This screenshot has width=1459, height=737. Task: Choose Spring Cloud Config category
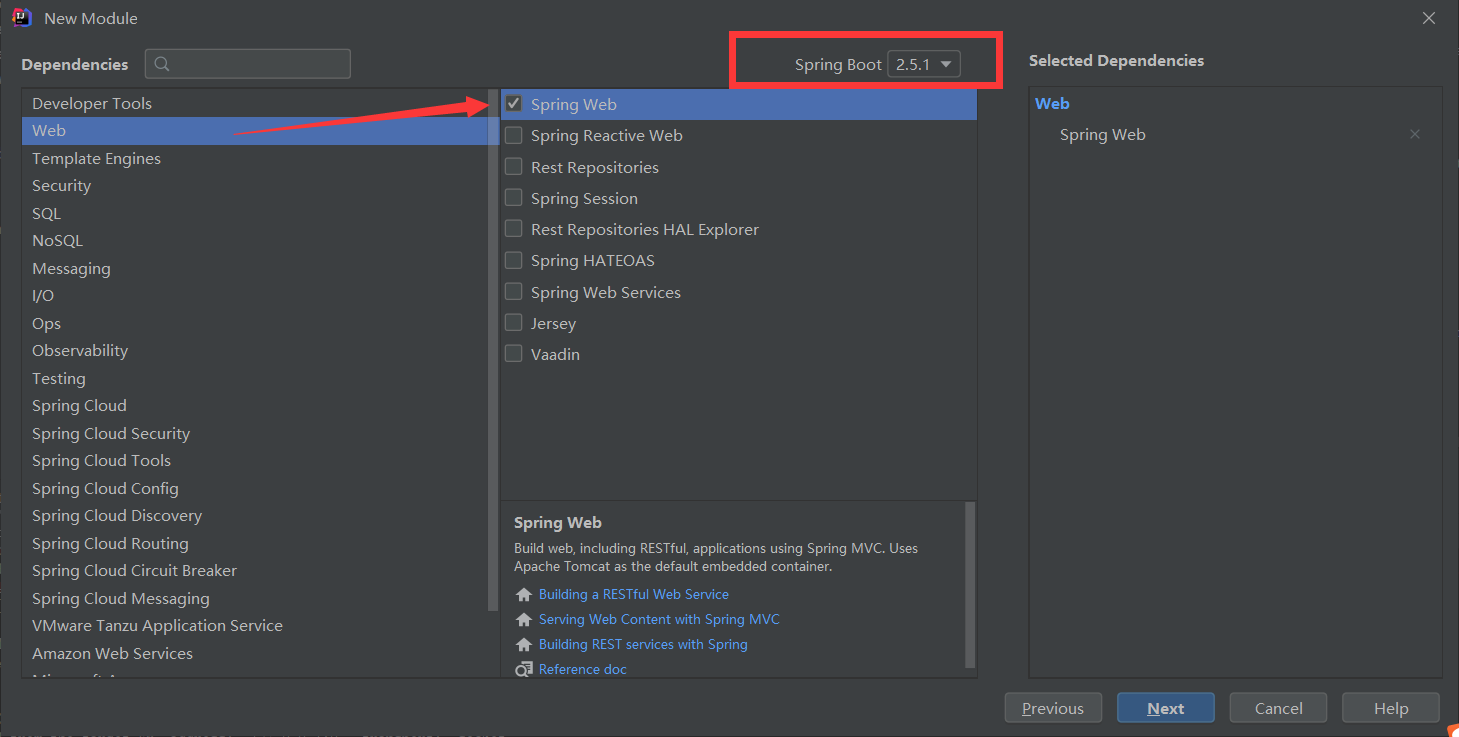click(x=254, y=489)
